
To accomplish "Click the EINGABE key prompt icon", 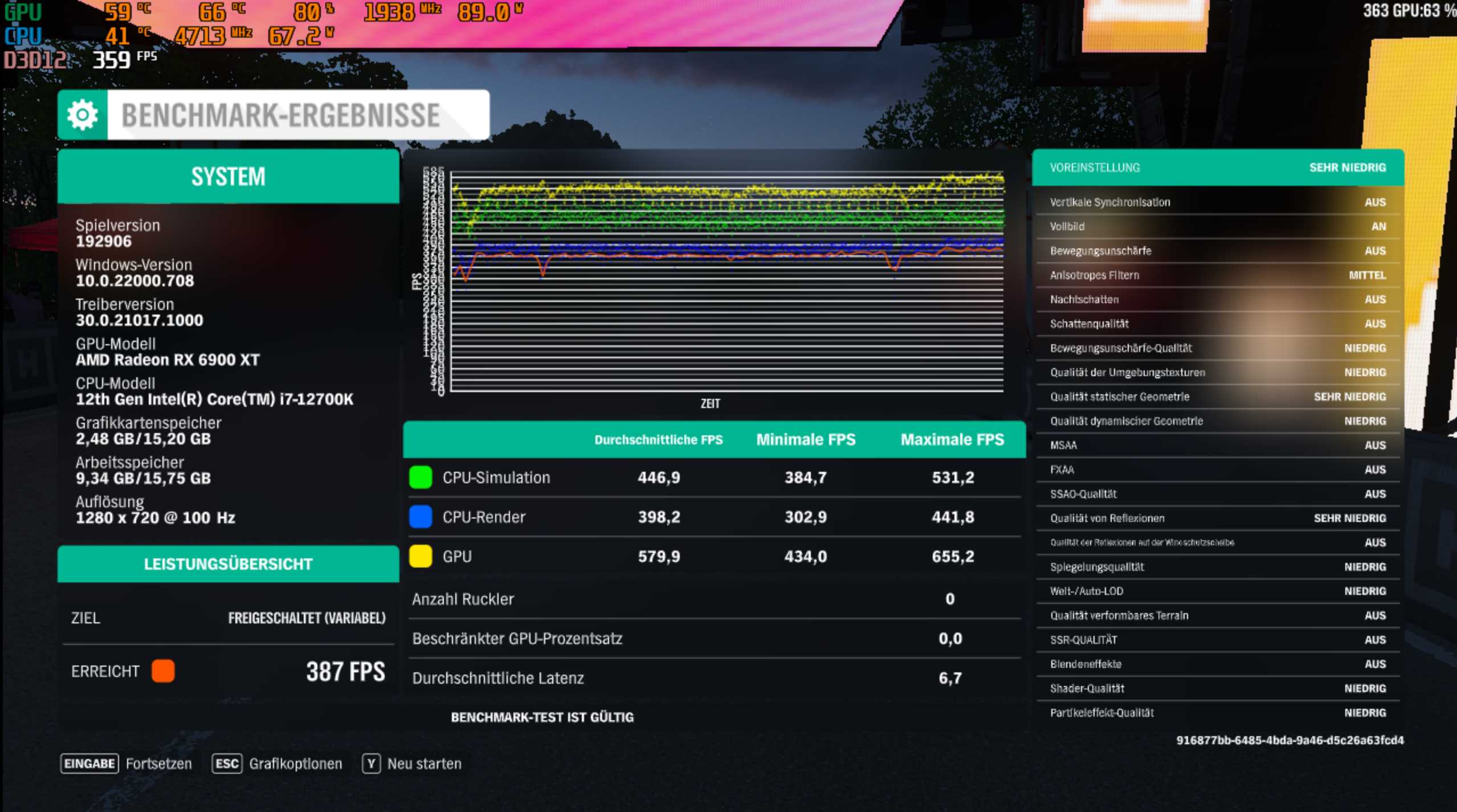I will tap(88, 764).
